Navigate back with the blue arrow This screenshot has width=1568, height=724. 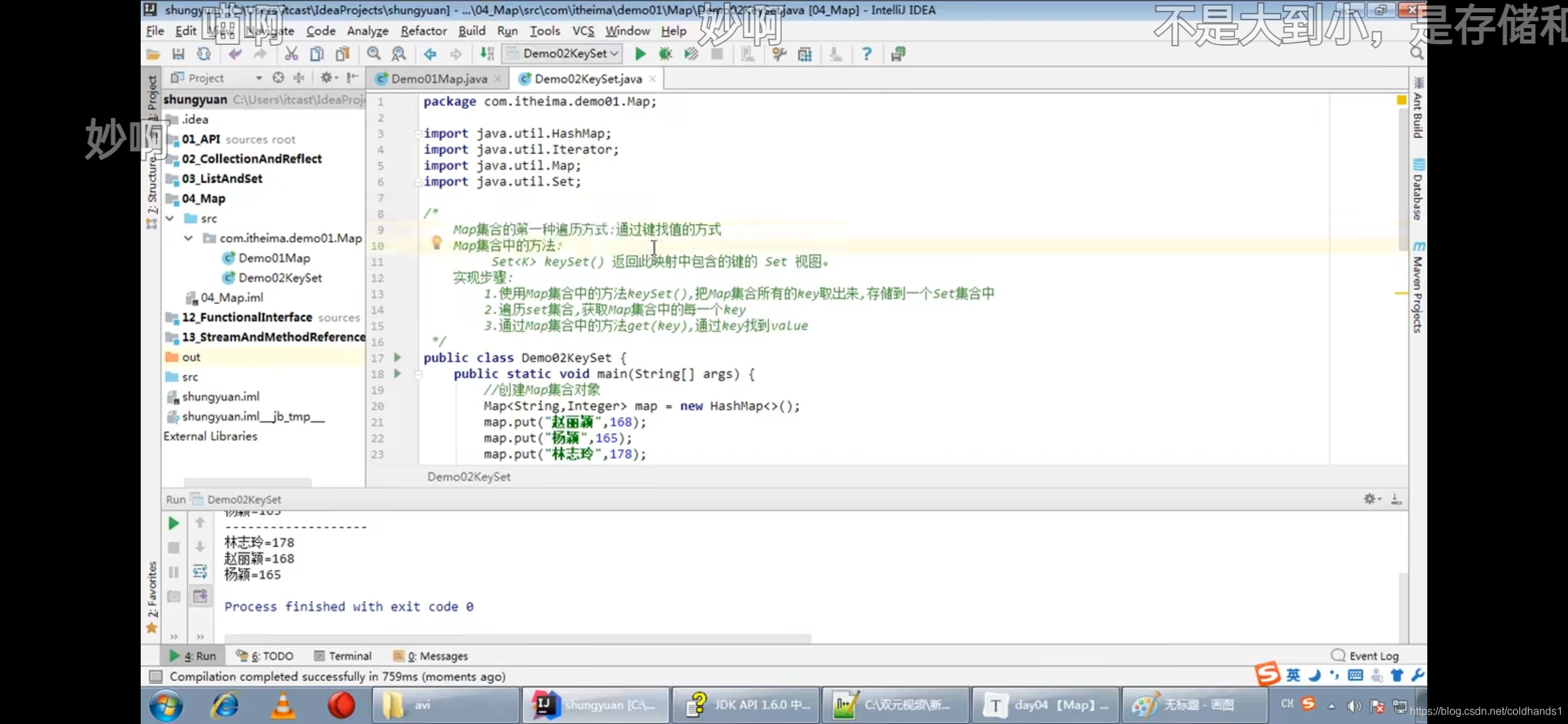click(x=430, y=54)
